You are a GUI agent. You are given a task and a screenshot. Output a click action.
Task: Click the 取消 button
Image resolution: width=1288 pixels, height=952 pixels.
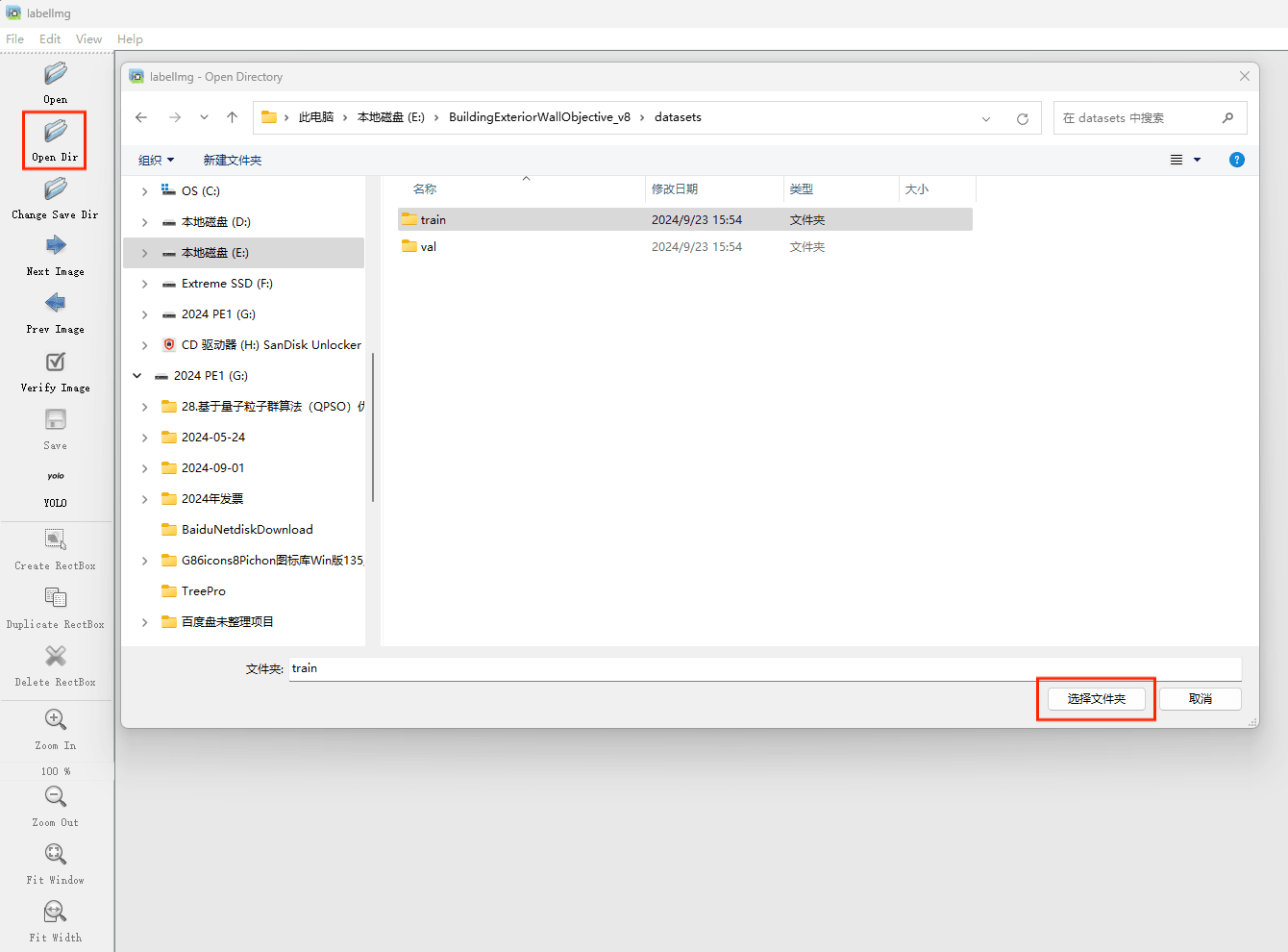[1200, 699]
